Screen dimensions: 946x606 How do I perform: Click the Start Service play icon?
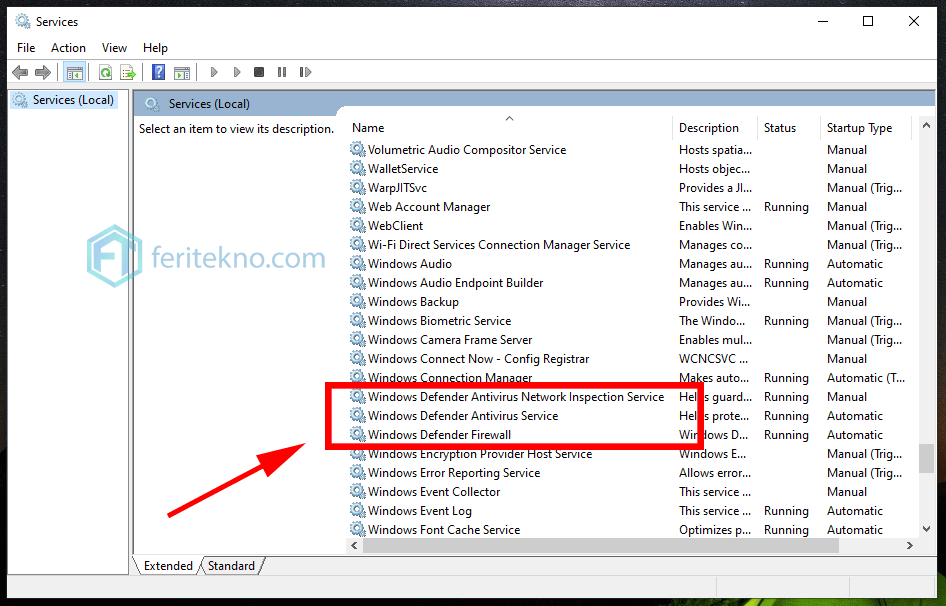pyautogui.click(x=214, y=72)
